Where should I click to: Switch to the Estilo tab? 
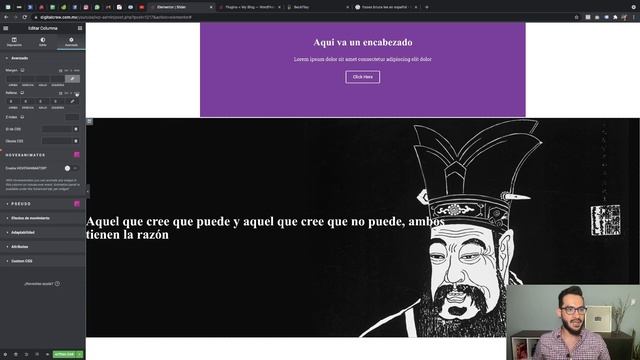[x=42, y=42]
